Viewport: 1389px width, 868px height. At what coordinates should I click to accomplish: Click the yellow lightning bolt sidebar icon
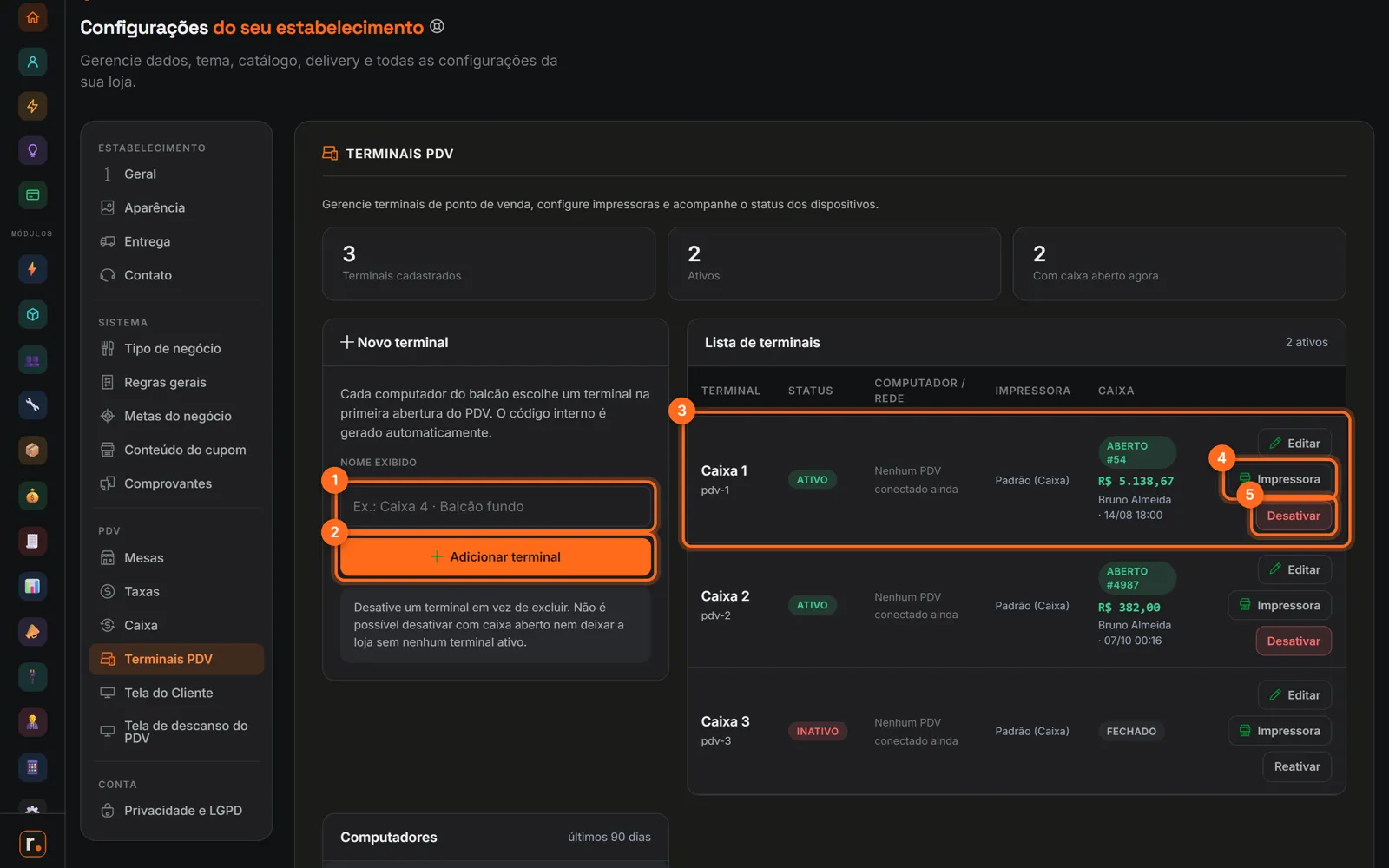click(32, 106)
